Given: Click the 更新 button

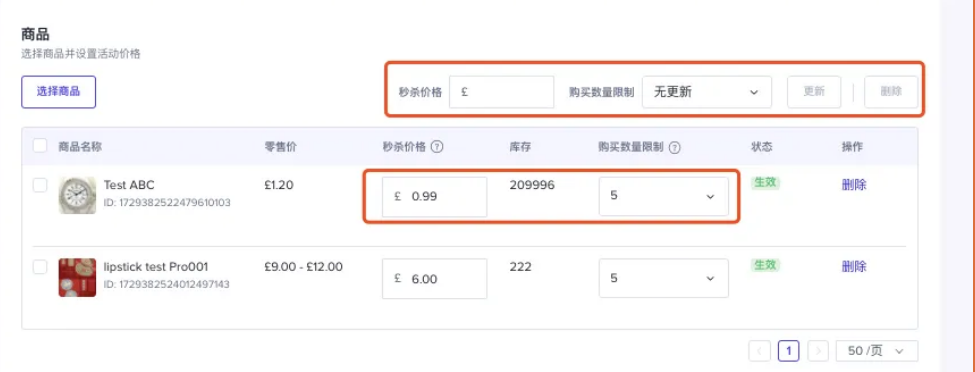Looking at the screenshot, I should pyautogui.click(x=814, y=92).
